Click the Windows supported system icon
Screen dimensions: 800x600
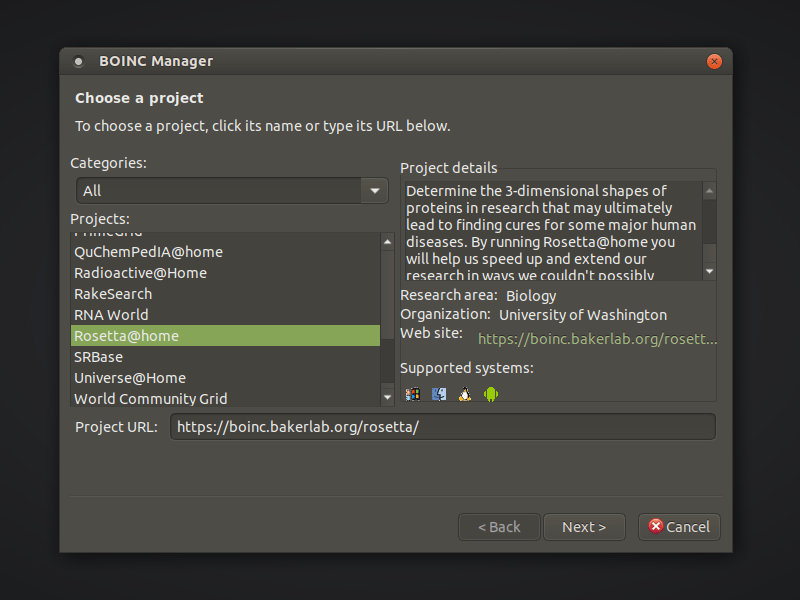[x=413, y=394]
